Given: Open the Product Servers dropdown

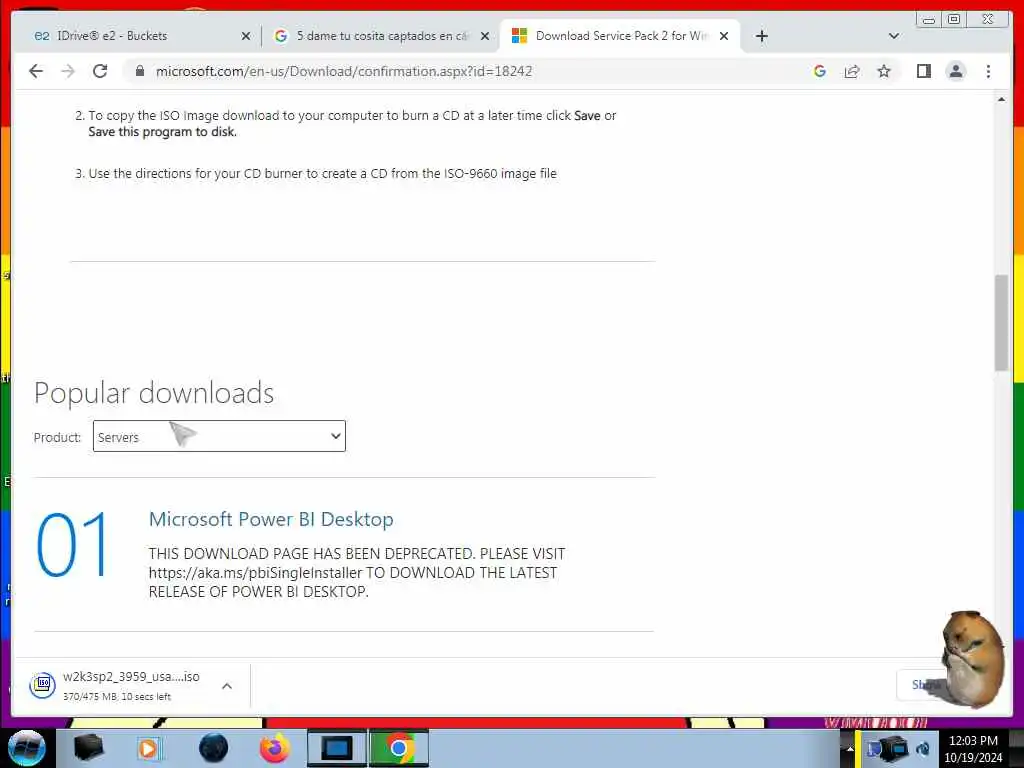Looking at the screenshot, I should (219, 436).
